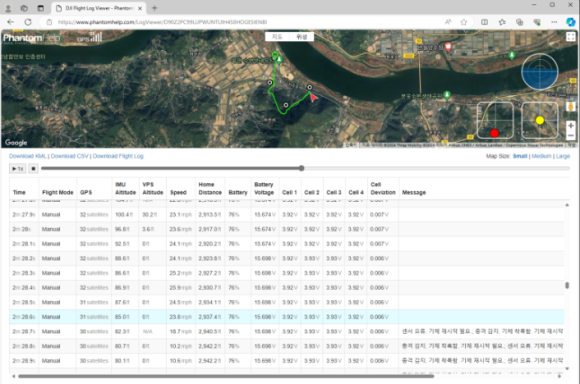Open the collections icon
Viewport: 580px width, 384px height.
point(519,22)
